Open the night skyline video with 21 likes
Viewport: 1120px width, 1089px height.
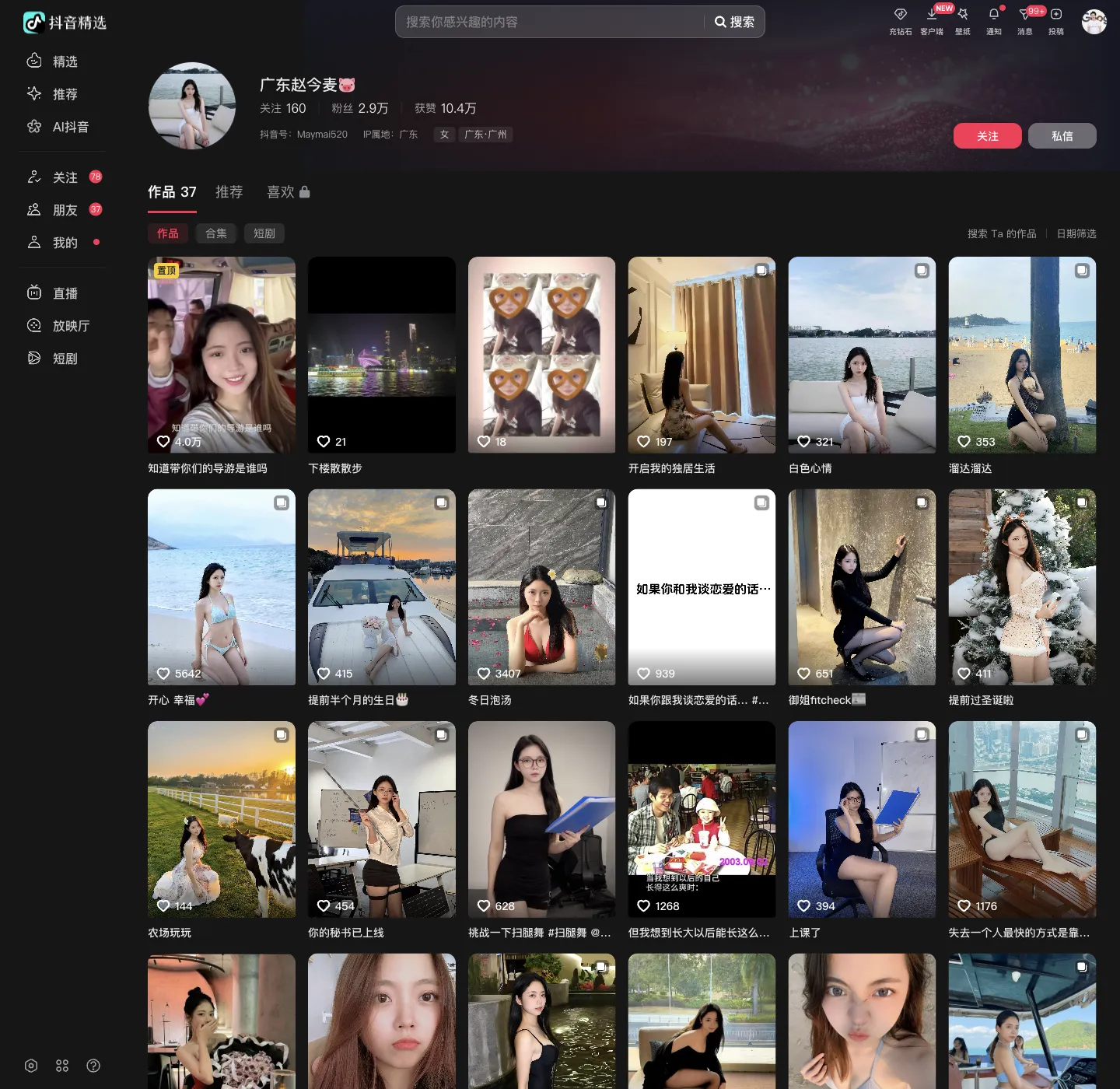tap(382, 355)
